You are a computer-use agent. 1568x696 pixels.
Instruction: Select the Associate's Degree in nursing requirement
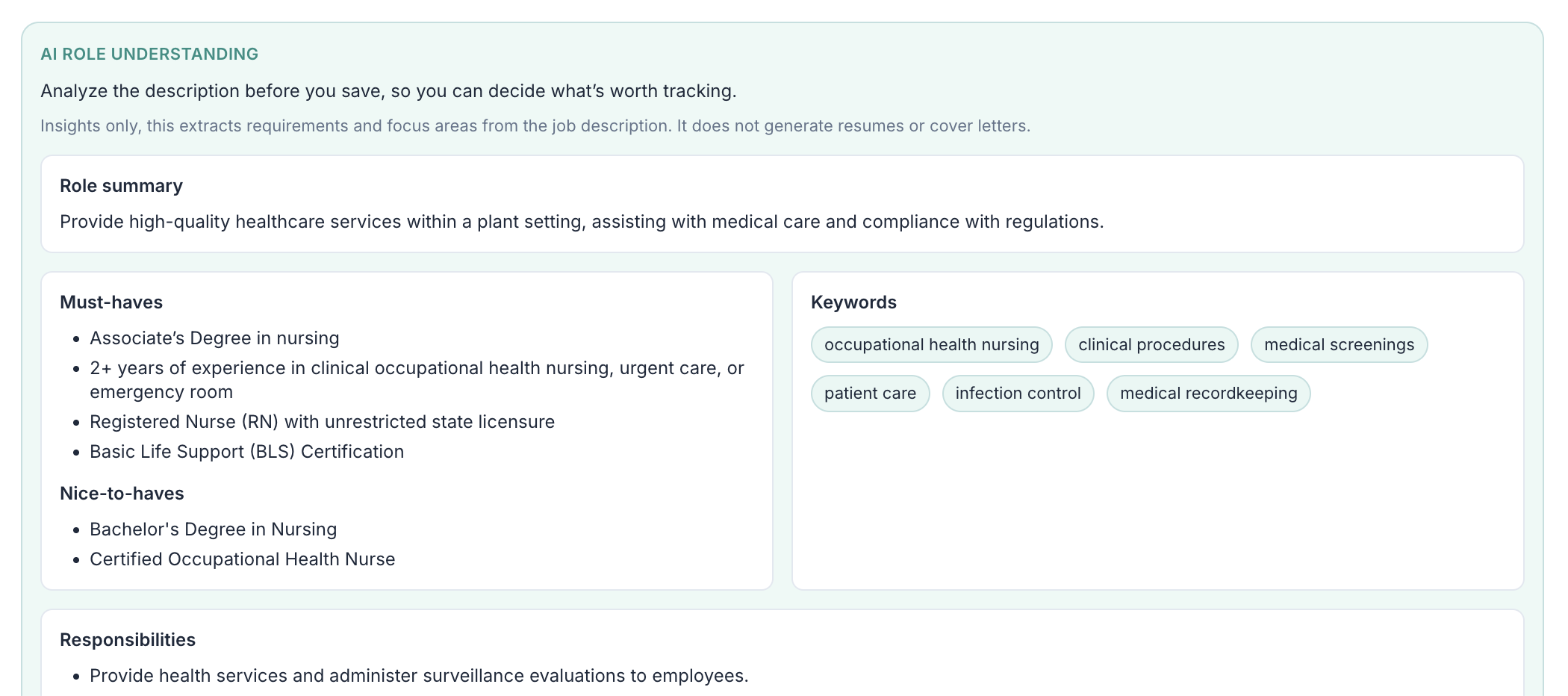pos(214,338)
